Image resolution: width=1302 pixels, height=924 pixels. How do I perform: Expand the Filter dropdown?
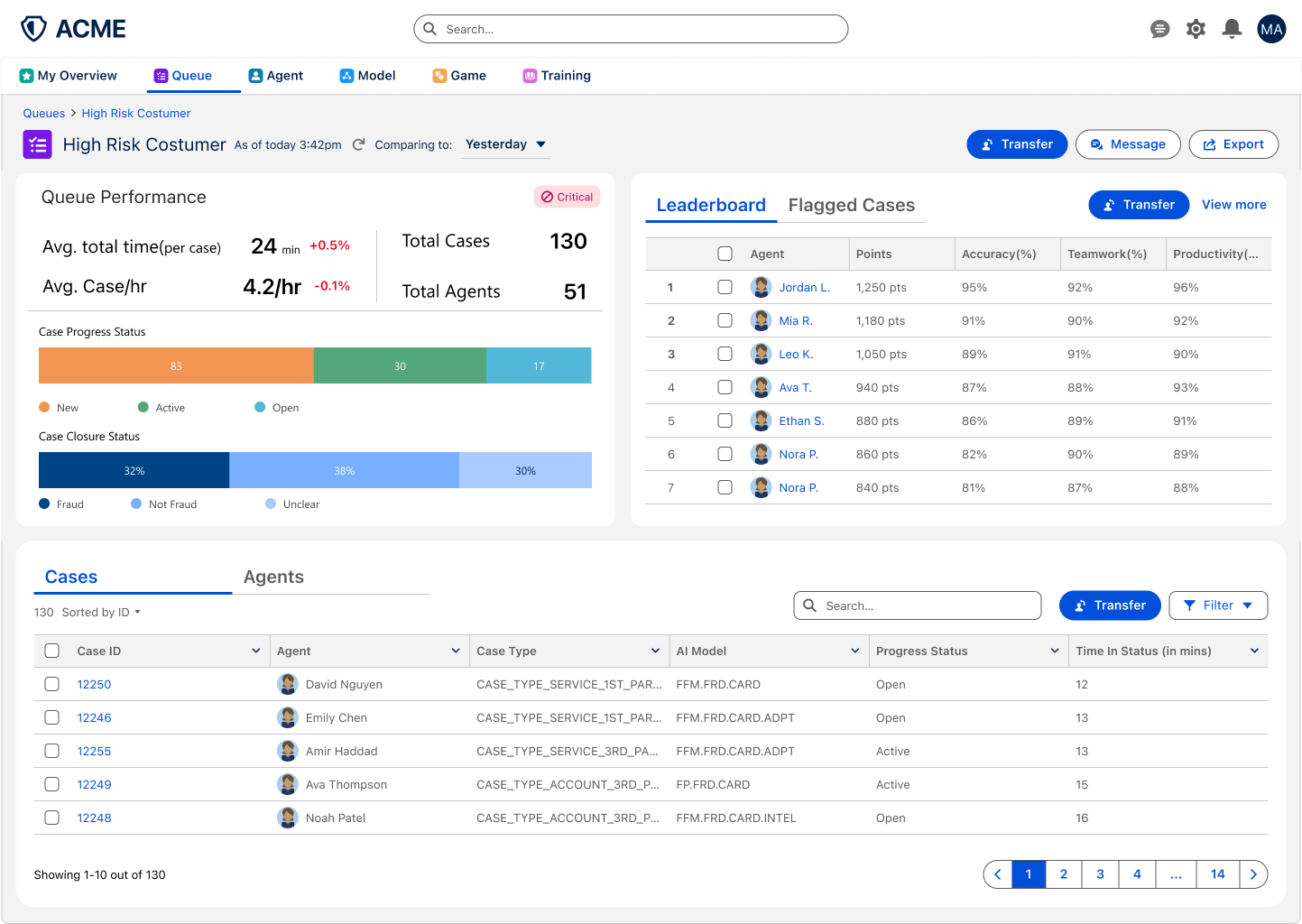click(1218, 605)
